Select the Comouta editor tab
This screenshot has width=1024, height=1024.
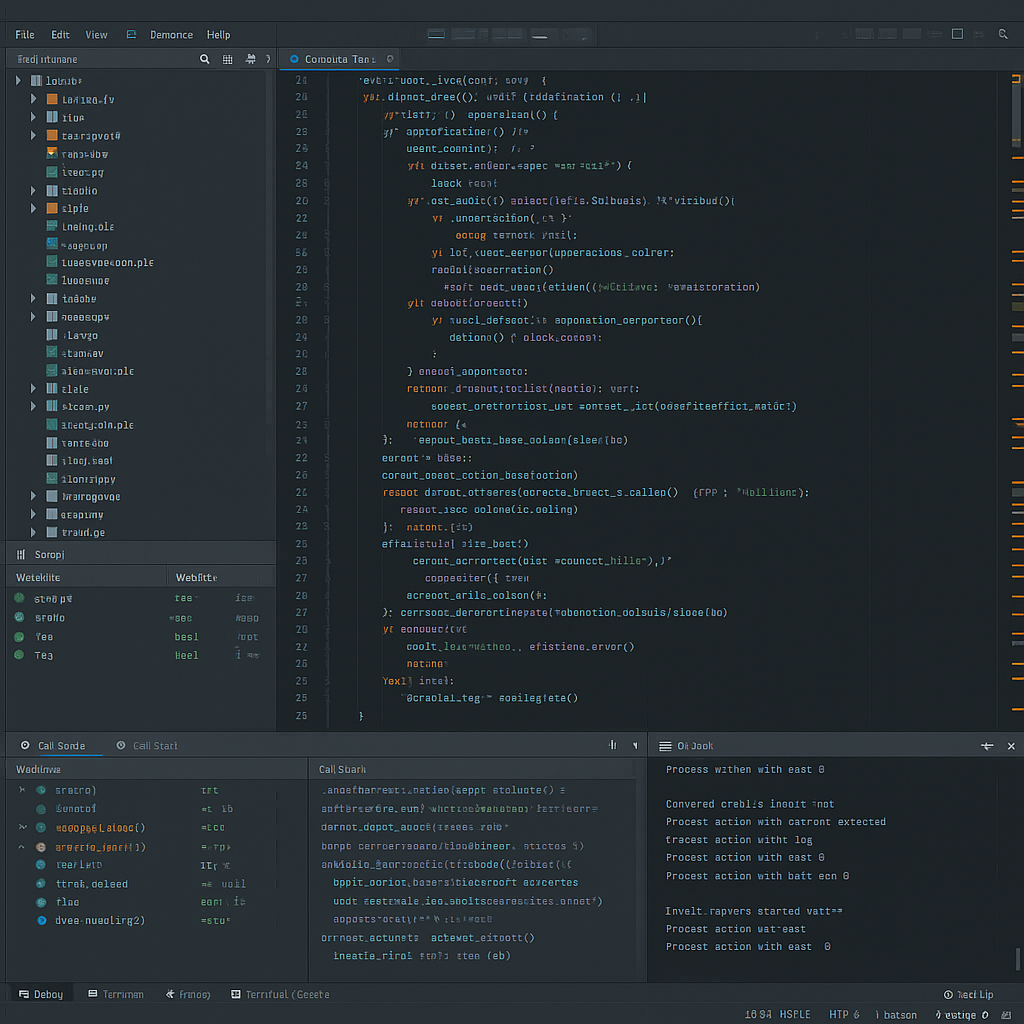[x=340, y=59]
